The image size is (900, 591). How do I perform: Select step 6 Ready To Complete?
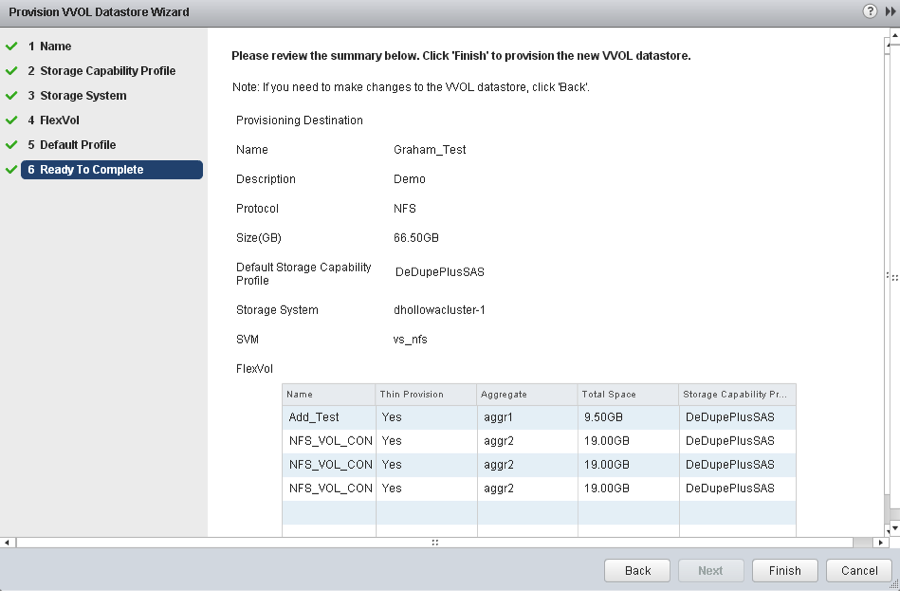[x=112, y=170]
